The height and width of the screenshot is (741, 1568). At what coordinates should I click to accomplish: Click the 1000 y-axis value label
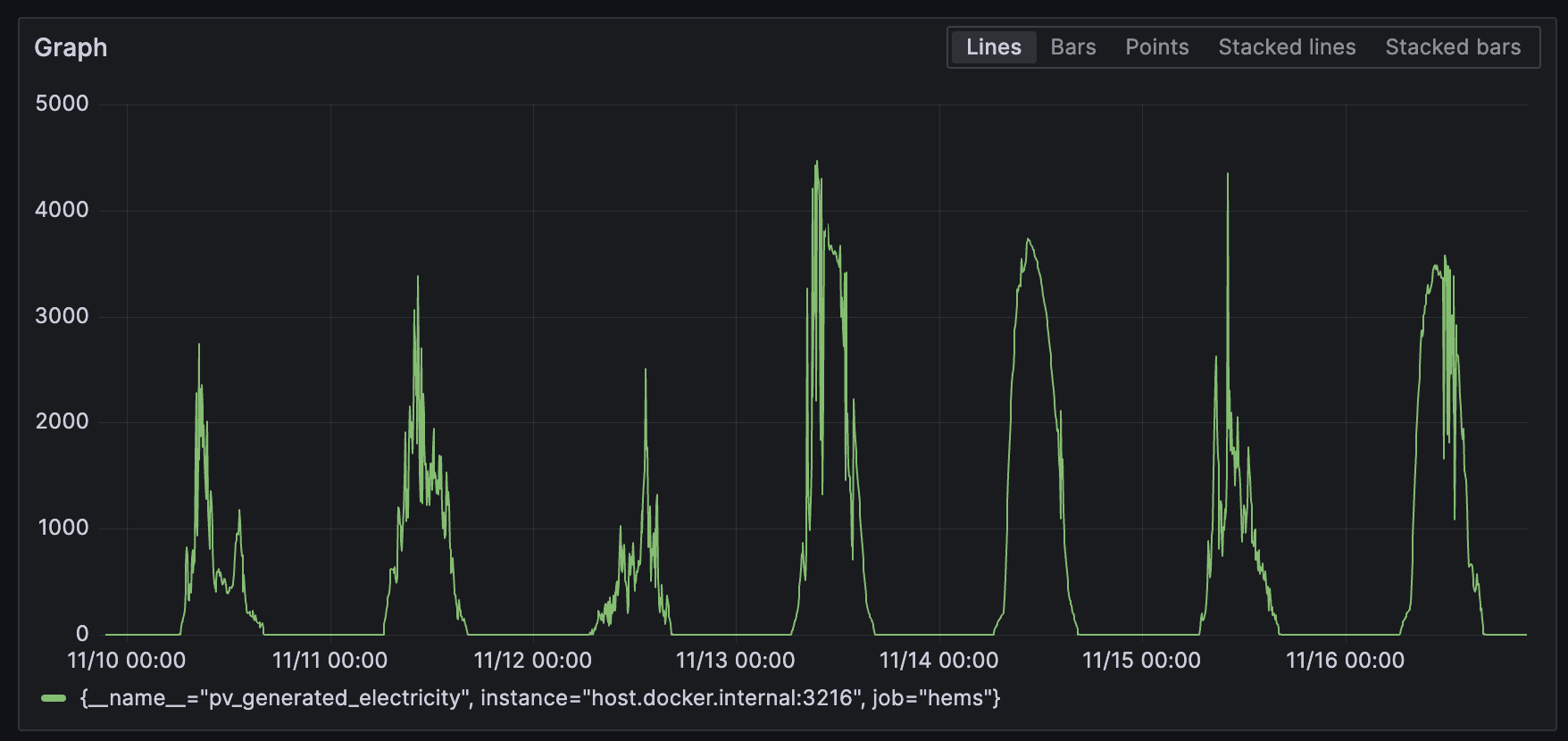63,528
